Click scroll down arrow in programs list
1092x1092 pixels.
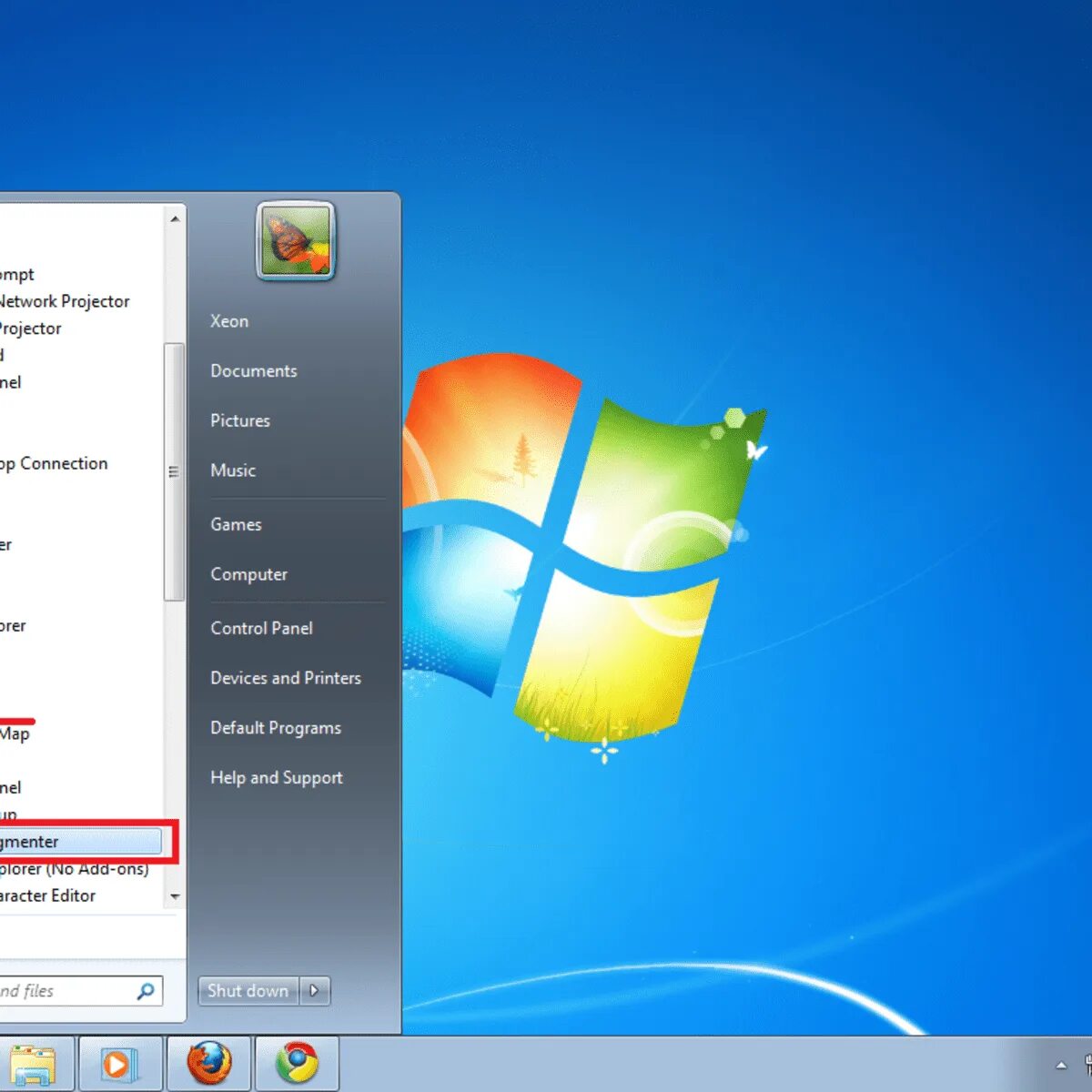tap(175, 896)
